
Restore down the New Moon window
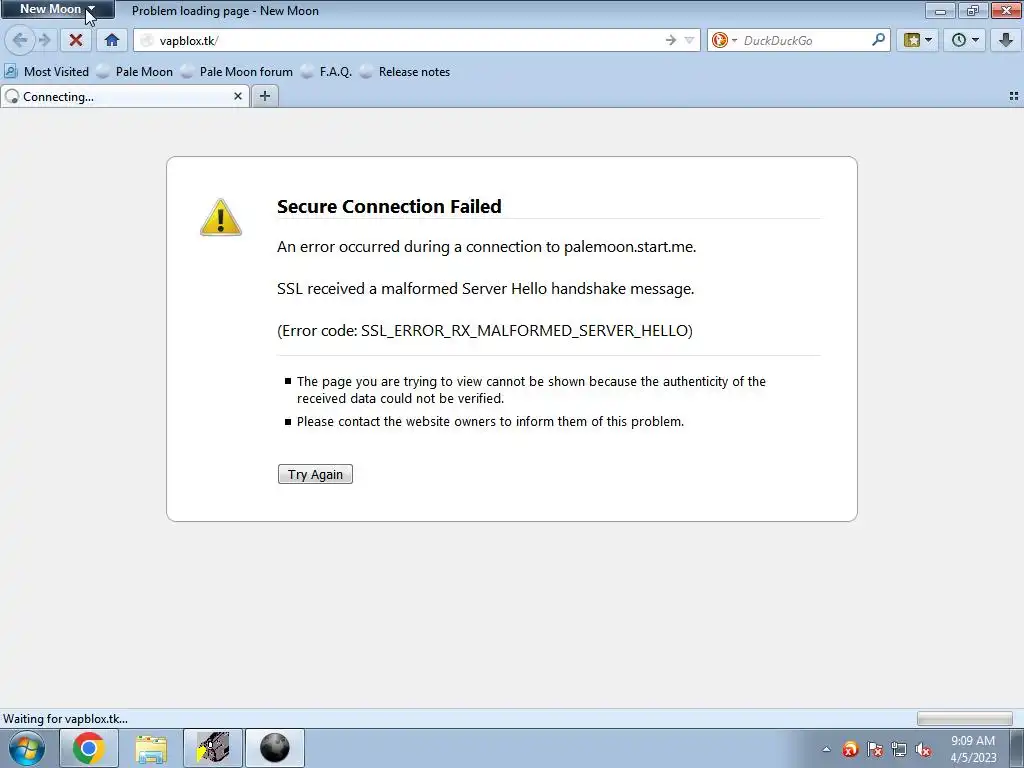coord(973,10)
